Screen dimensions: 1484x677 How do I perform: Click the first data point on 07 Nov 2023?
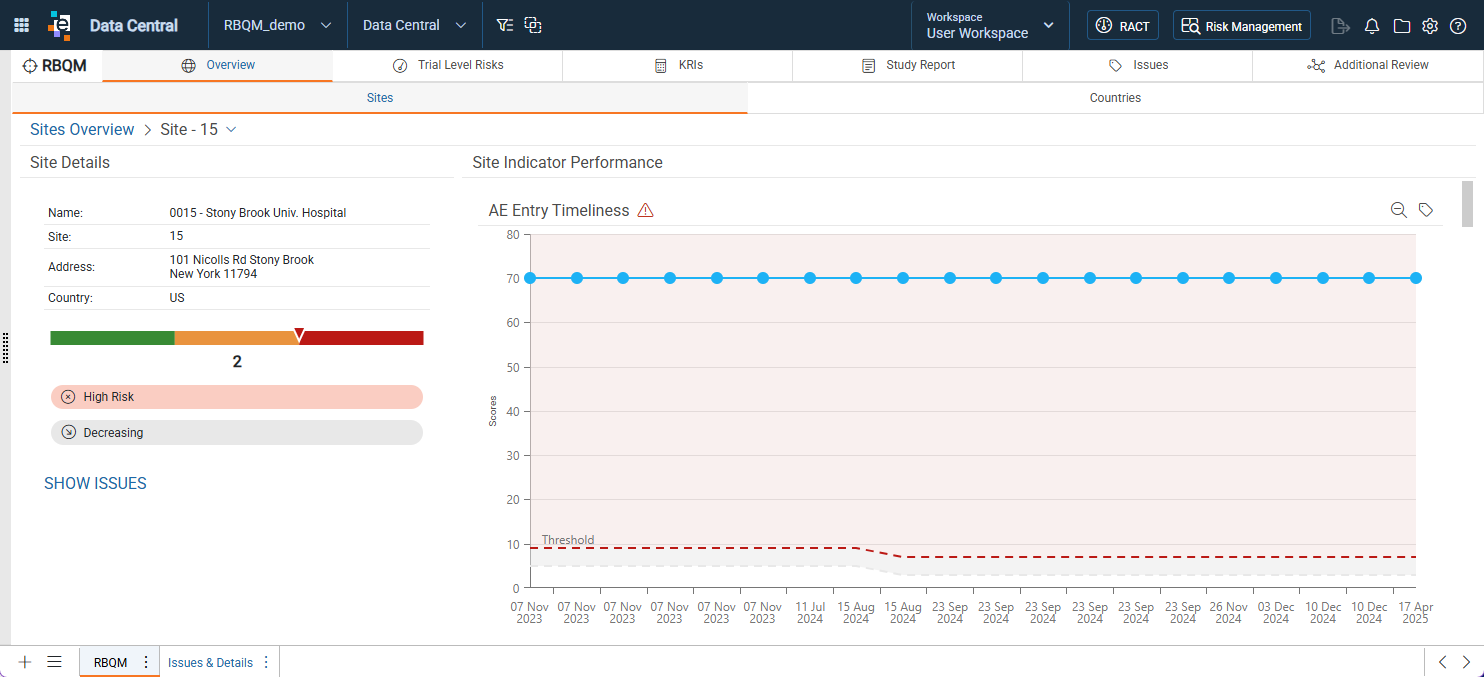click(530, 278)
